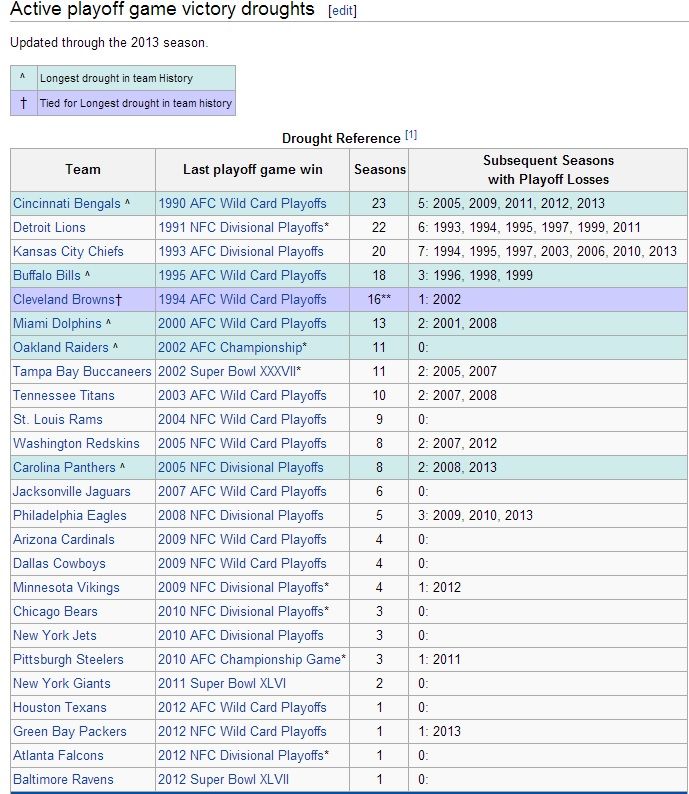Open 2010 AFC Divisional Playoffs in Jets row
Image resolution: width=689 pixels, height=794 pixels.
pyautogui.click(x=240, y=636)
